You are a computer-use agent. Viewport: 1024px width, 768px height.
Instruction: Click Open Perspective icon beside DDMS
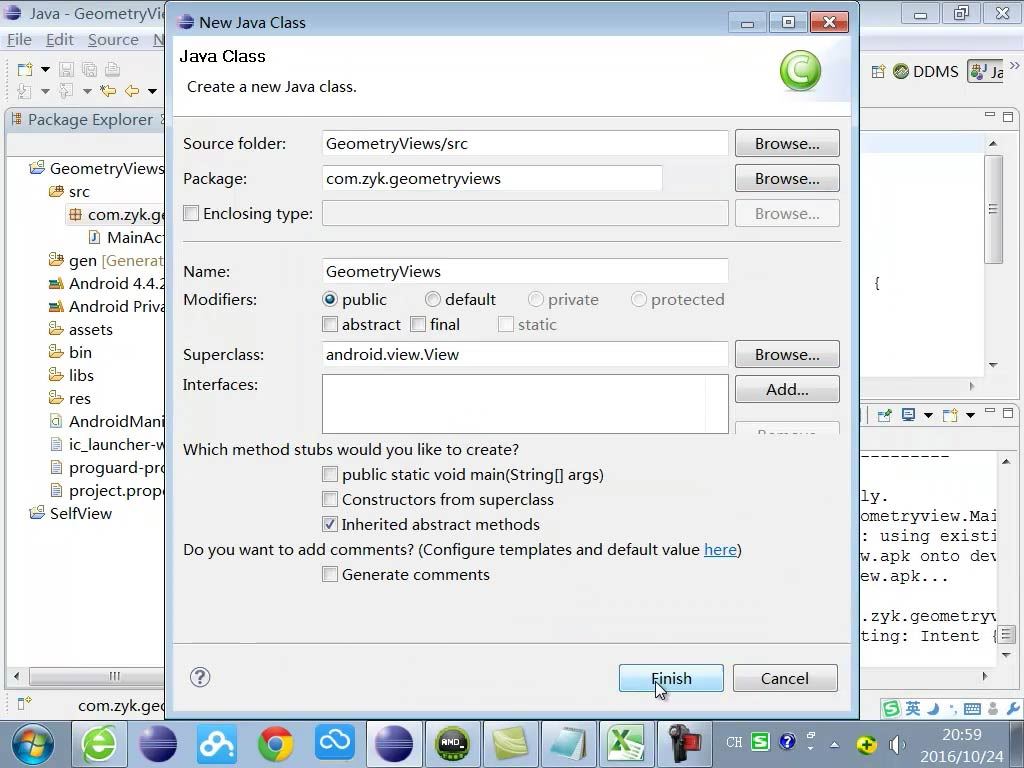[x=878, y=71]
